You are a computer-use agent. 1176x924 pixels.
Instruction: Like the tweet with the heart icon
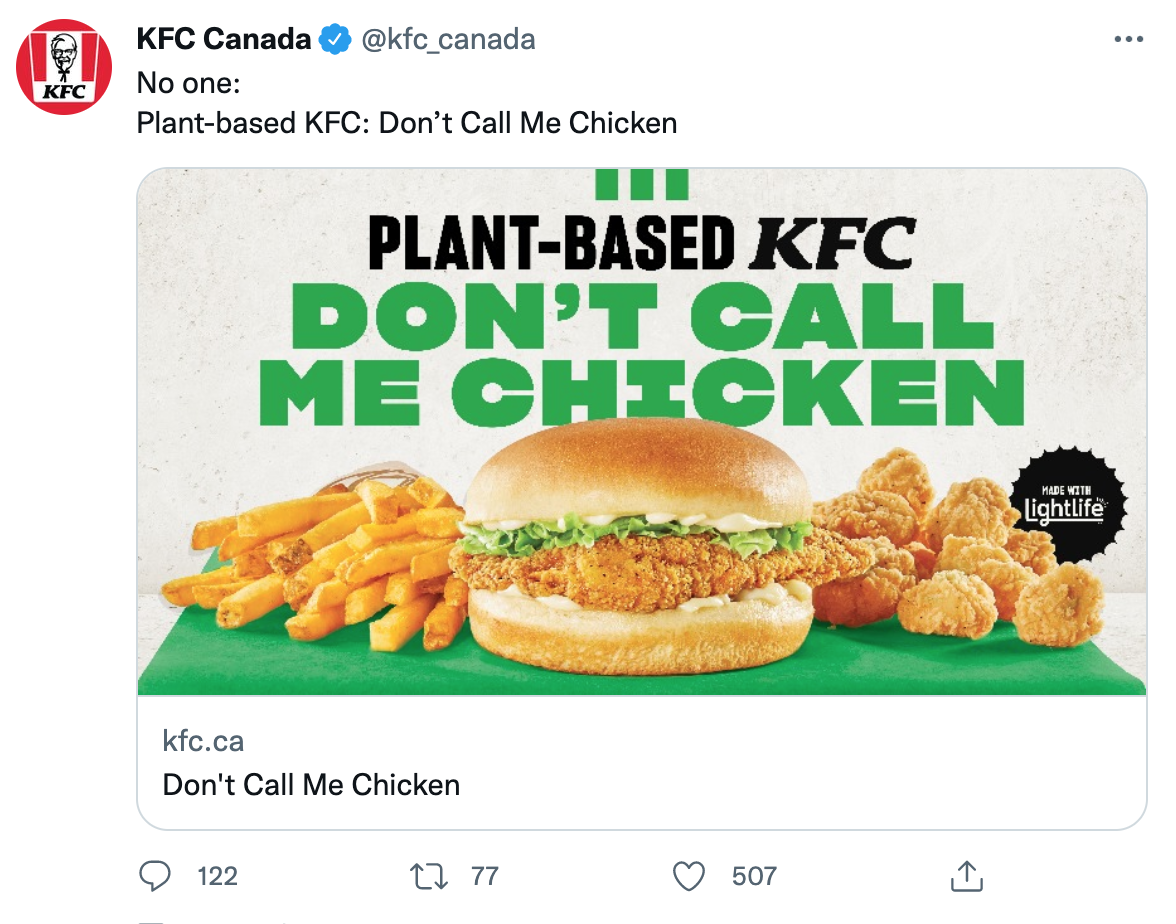click(x=688, y=877)
